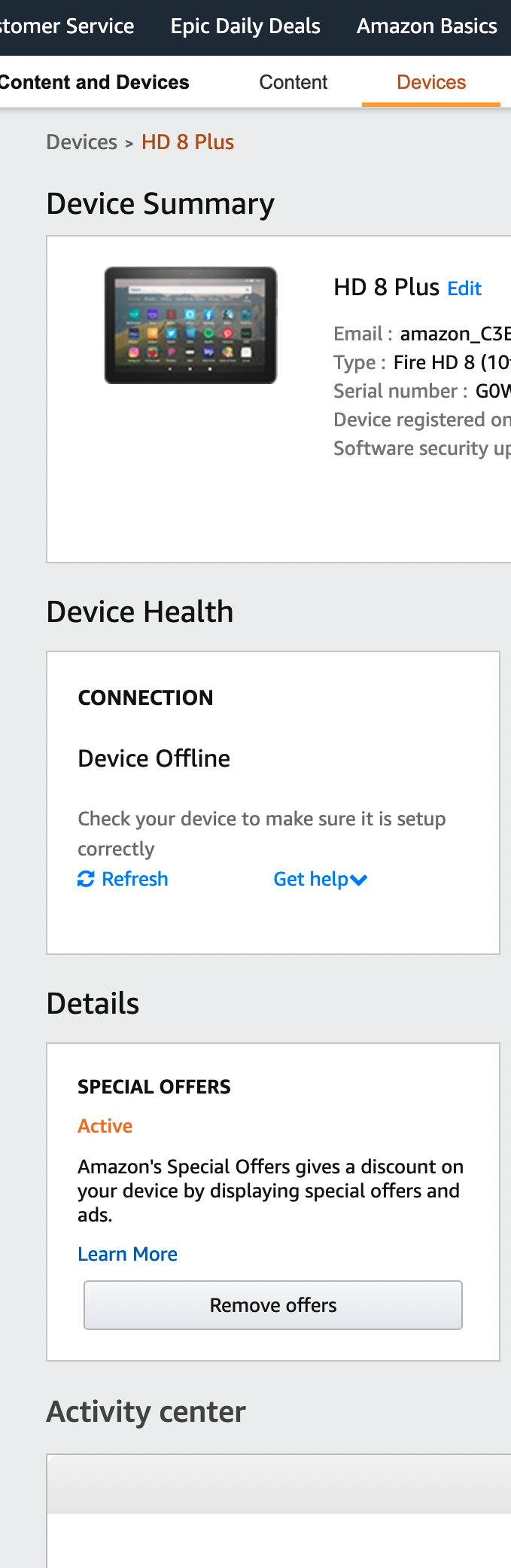Click the Get help chevron arrow

(359, 880)
